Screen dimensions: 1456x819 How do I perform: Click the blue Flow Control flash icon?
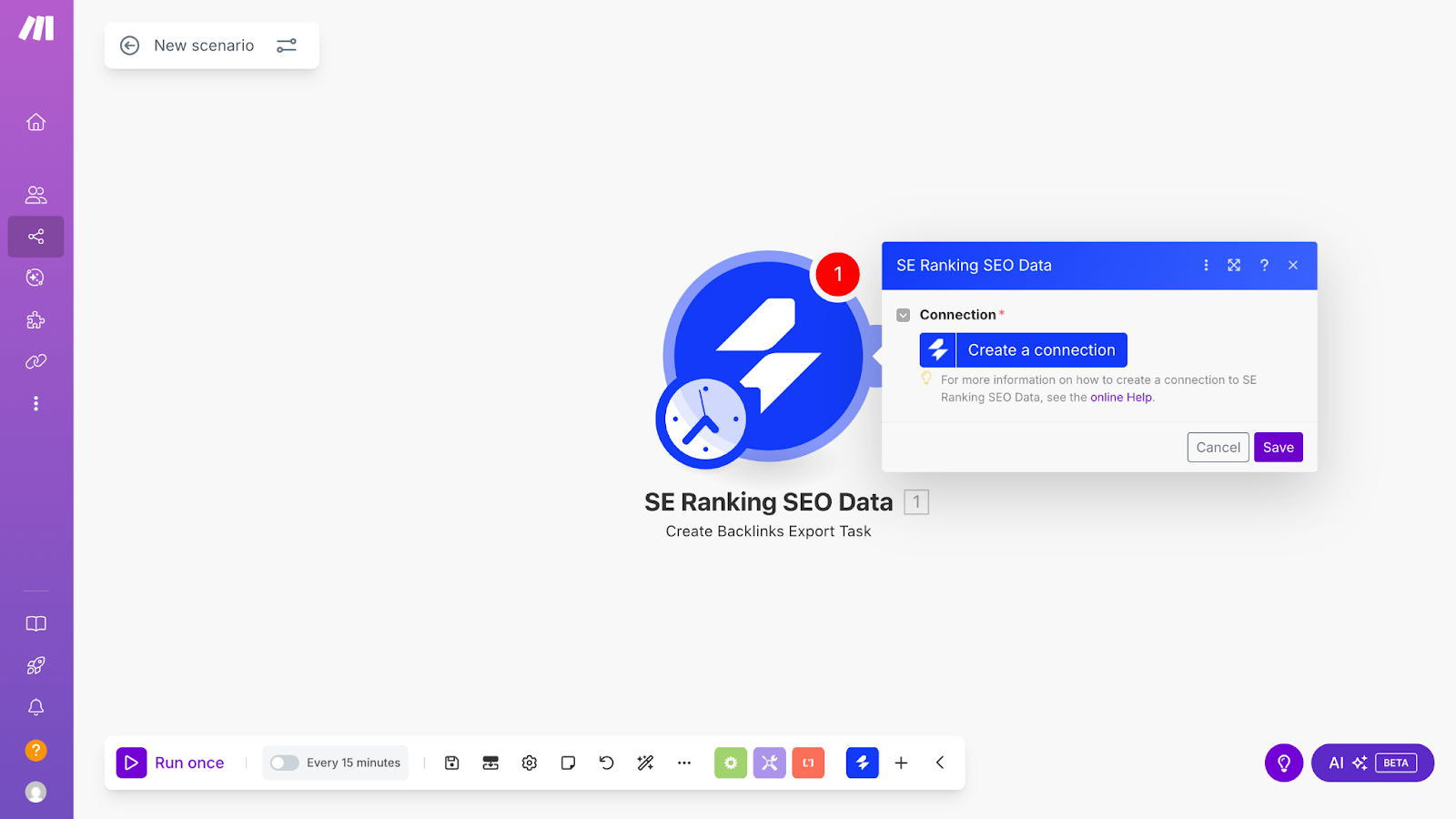(862, 763)
